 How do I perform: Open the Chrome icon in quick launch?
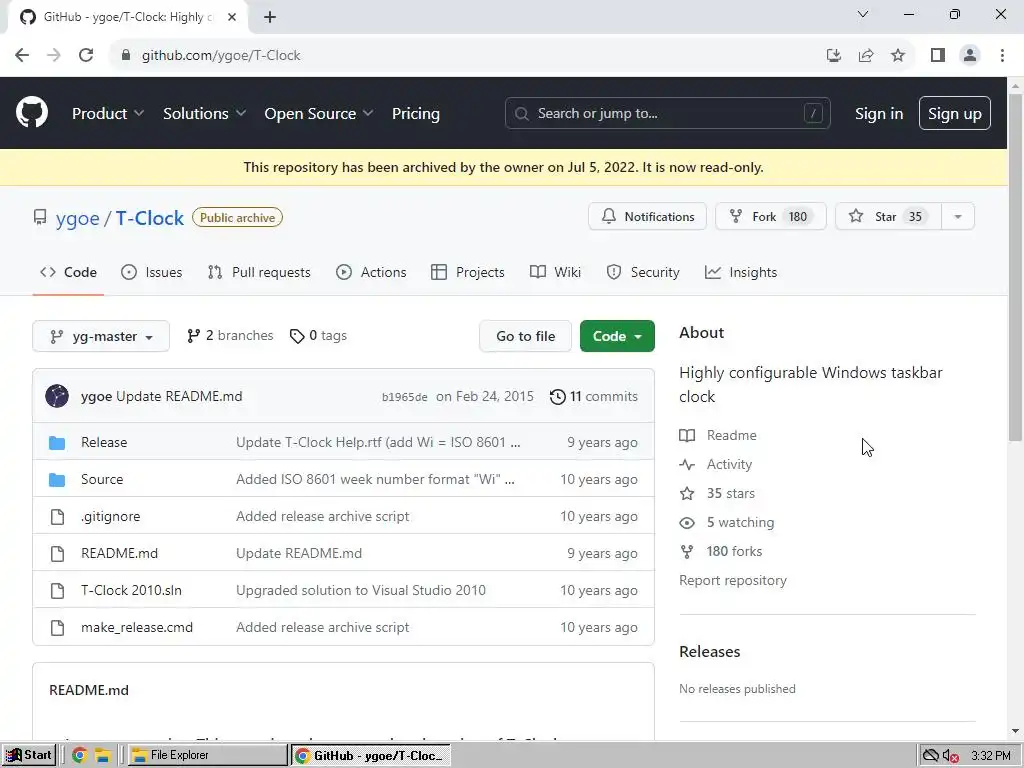coord(80,755)
